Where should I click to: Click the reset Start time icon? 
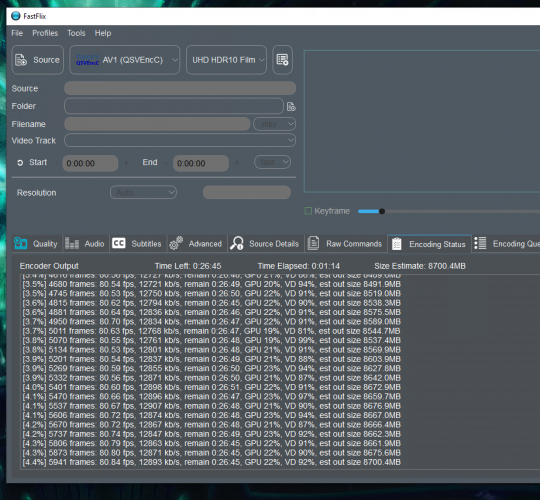20,163
